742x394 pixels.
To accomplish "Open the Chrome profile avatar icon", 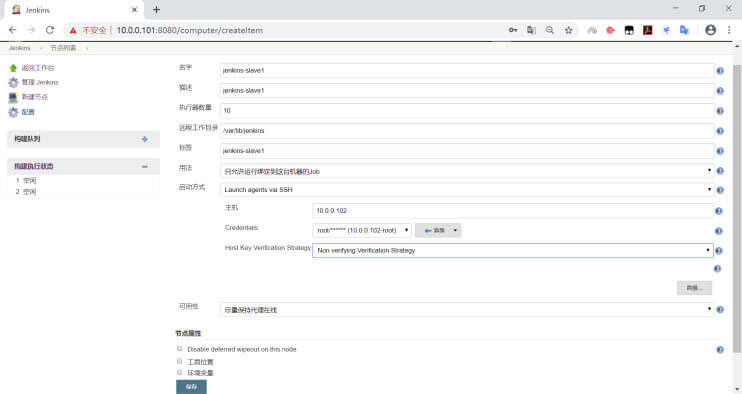I will pyautogui.click(x=710, y=30).
